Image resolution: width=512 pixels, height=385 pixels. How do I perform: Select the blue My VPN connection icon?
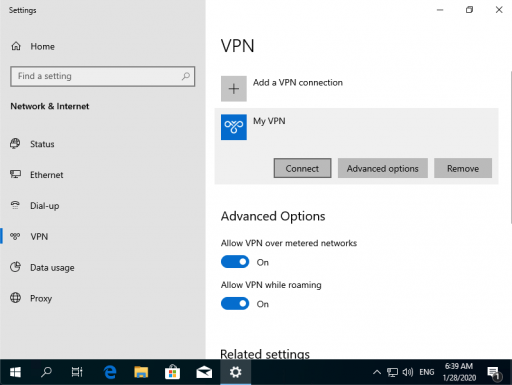[x=234, y=127]
